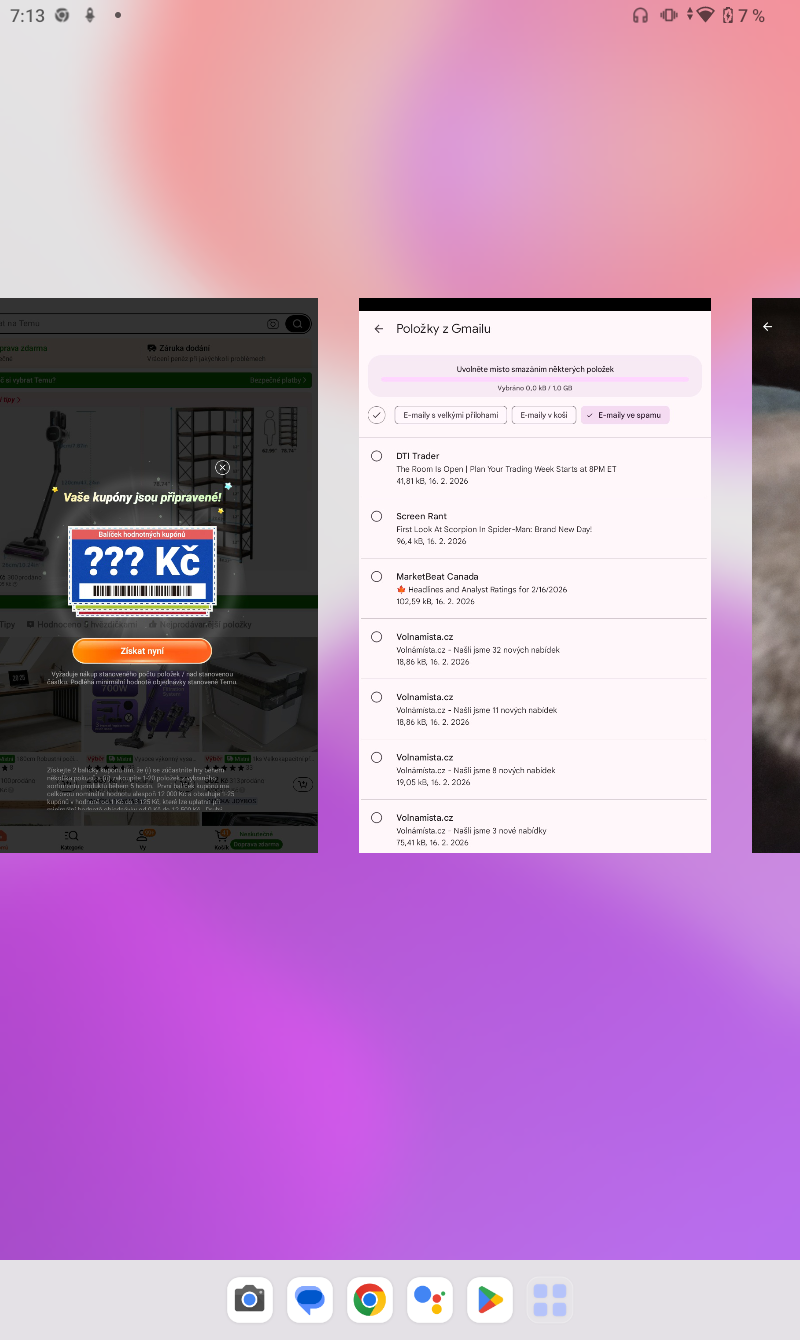Open the Camera app in dock

coord(249,1300)
